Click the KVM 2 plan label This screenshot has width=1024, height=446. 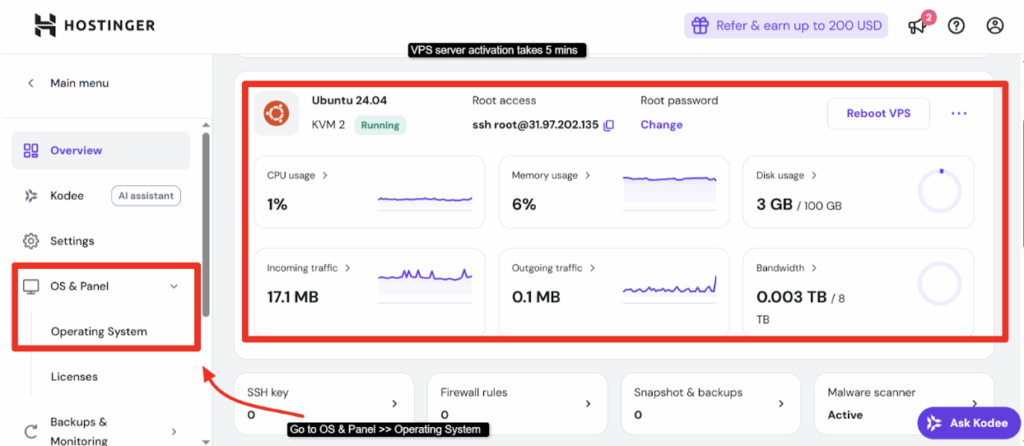pyautogui.click(x=328, y=125)
